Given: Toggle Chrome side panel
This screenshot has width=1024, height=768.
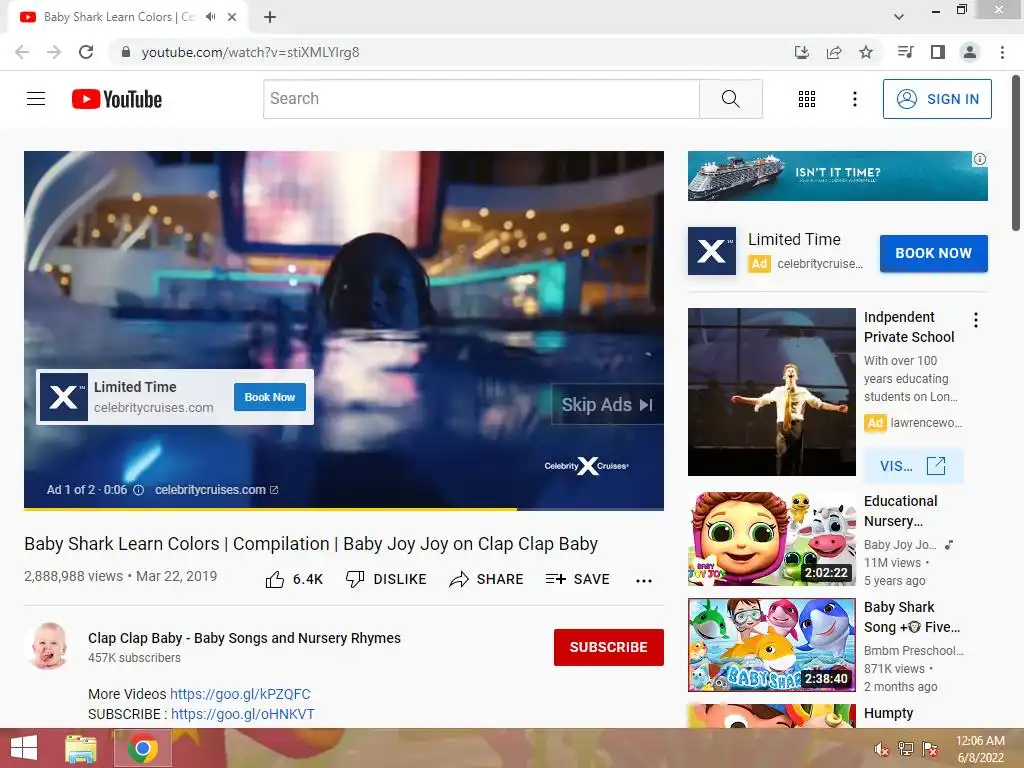Looking at the screenshot, I should click(x=938, y=52).
